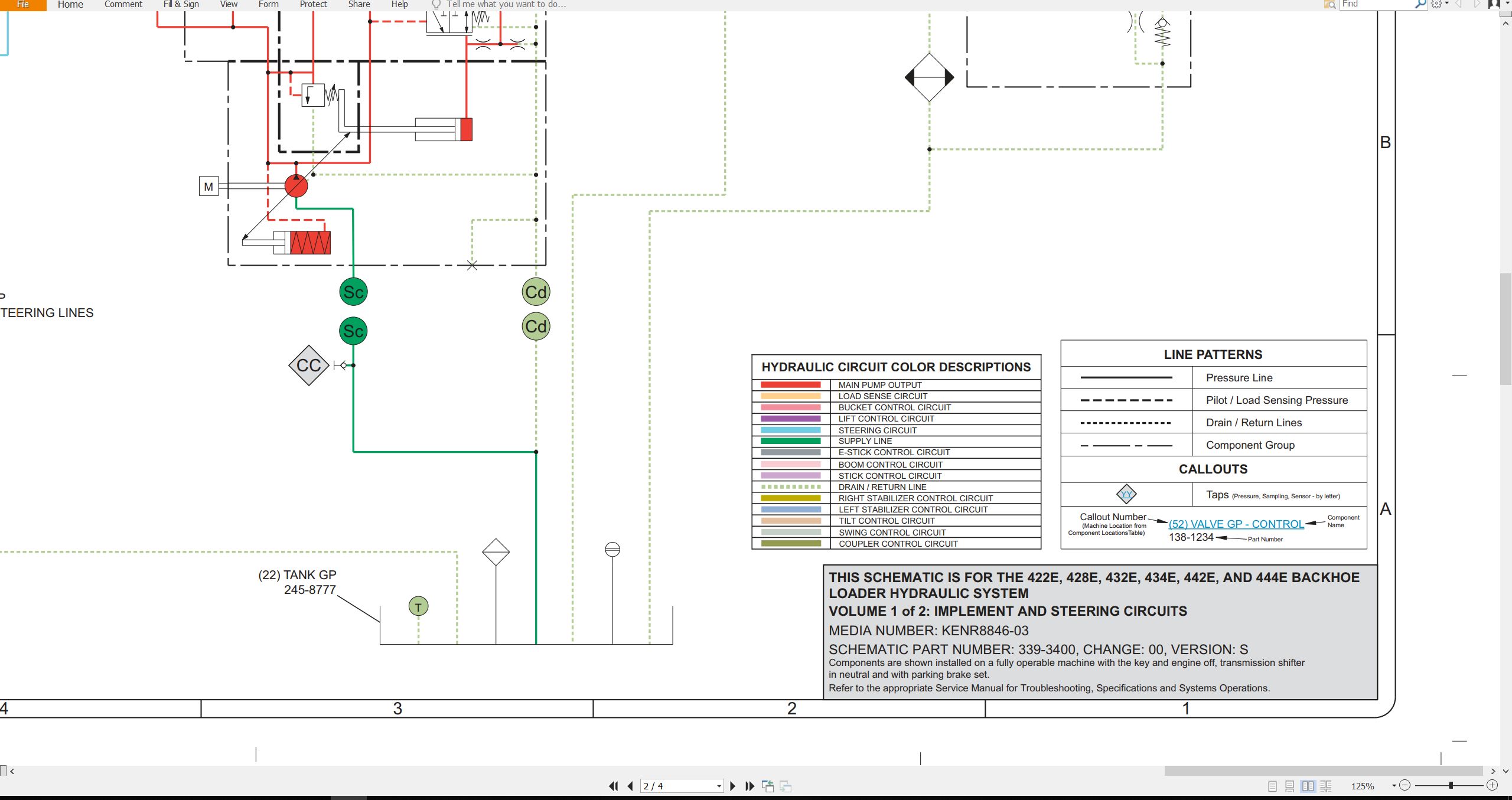1512x800 pixels.
Task: Open the Share ribbon tab
Action: tap(359, 4)
